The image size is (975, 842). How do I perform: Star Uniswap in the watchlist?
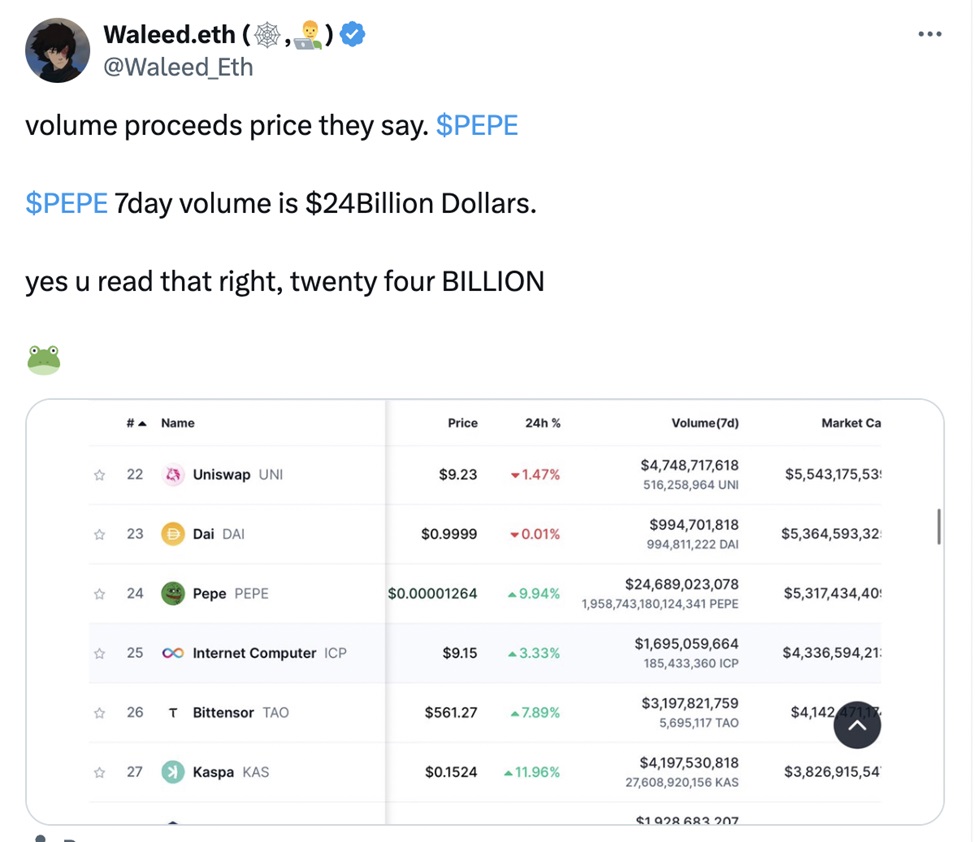pos(99,475)
